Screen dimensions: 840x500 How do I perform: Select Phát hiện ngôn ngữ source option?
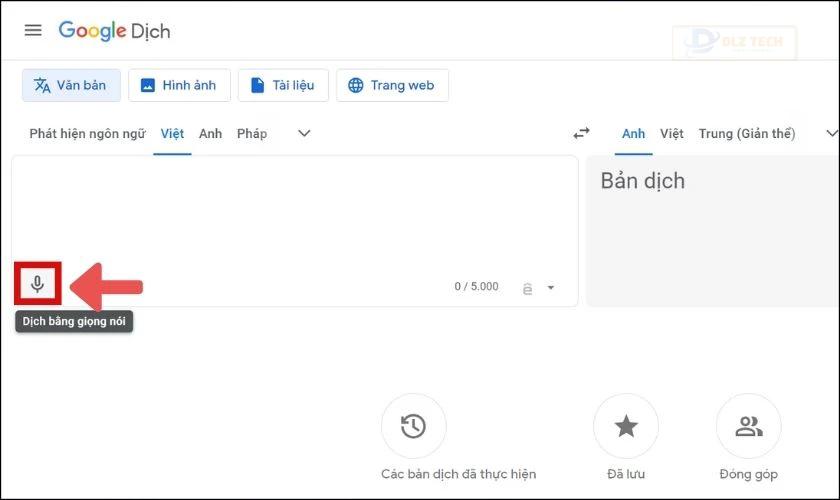(x=87, y=133)
